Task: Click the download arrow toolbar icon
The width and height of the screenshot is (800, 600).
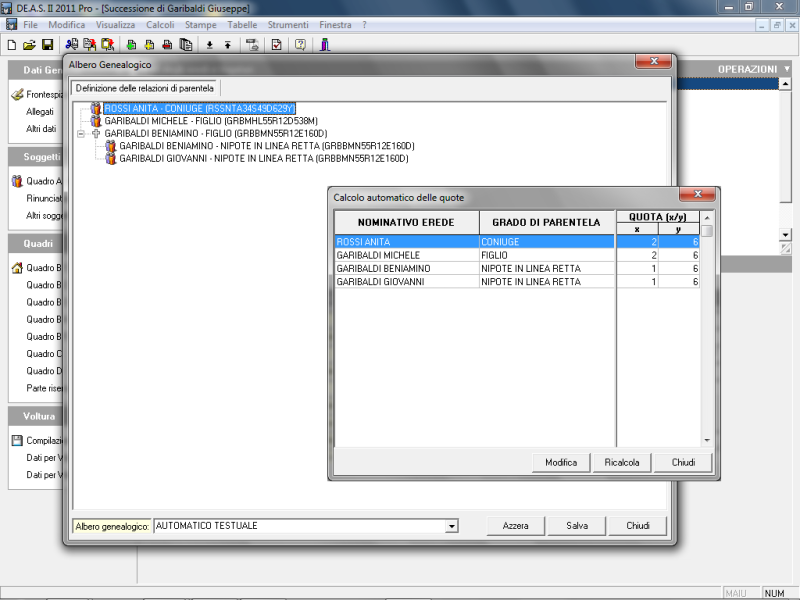Action: pyautogui.click(x=209, y=44)
